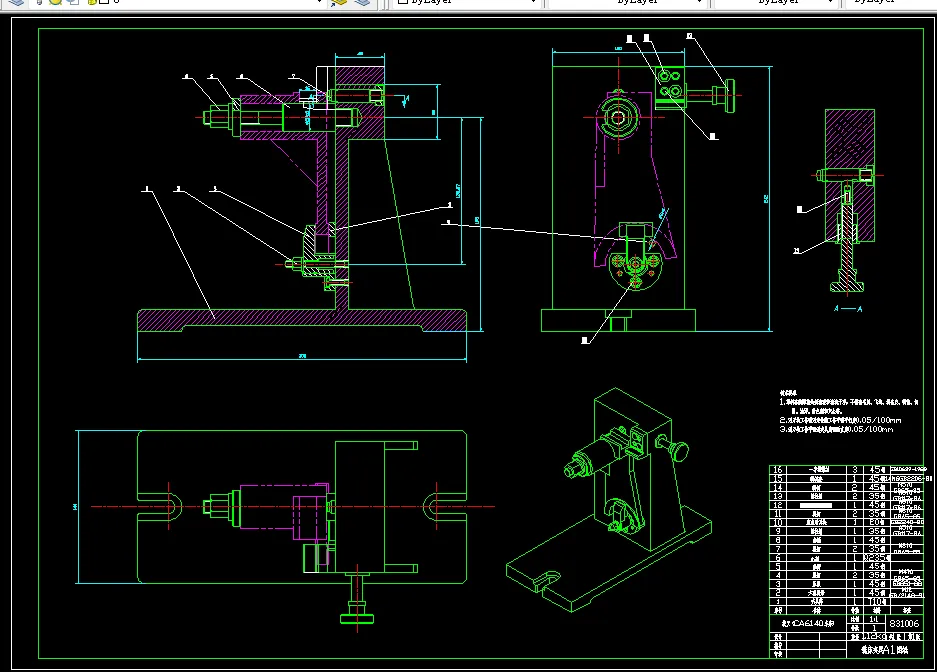Select the 1.12kg weight text
Viewport: 937px width, 672px height.
tap(875, 637)
